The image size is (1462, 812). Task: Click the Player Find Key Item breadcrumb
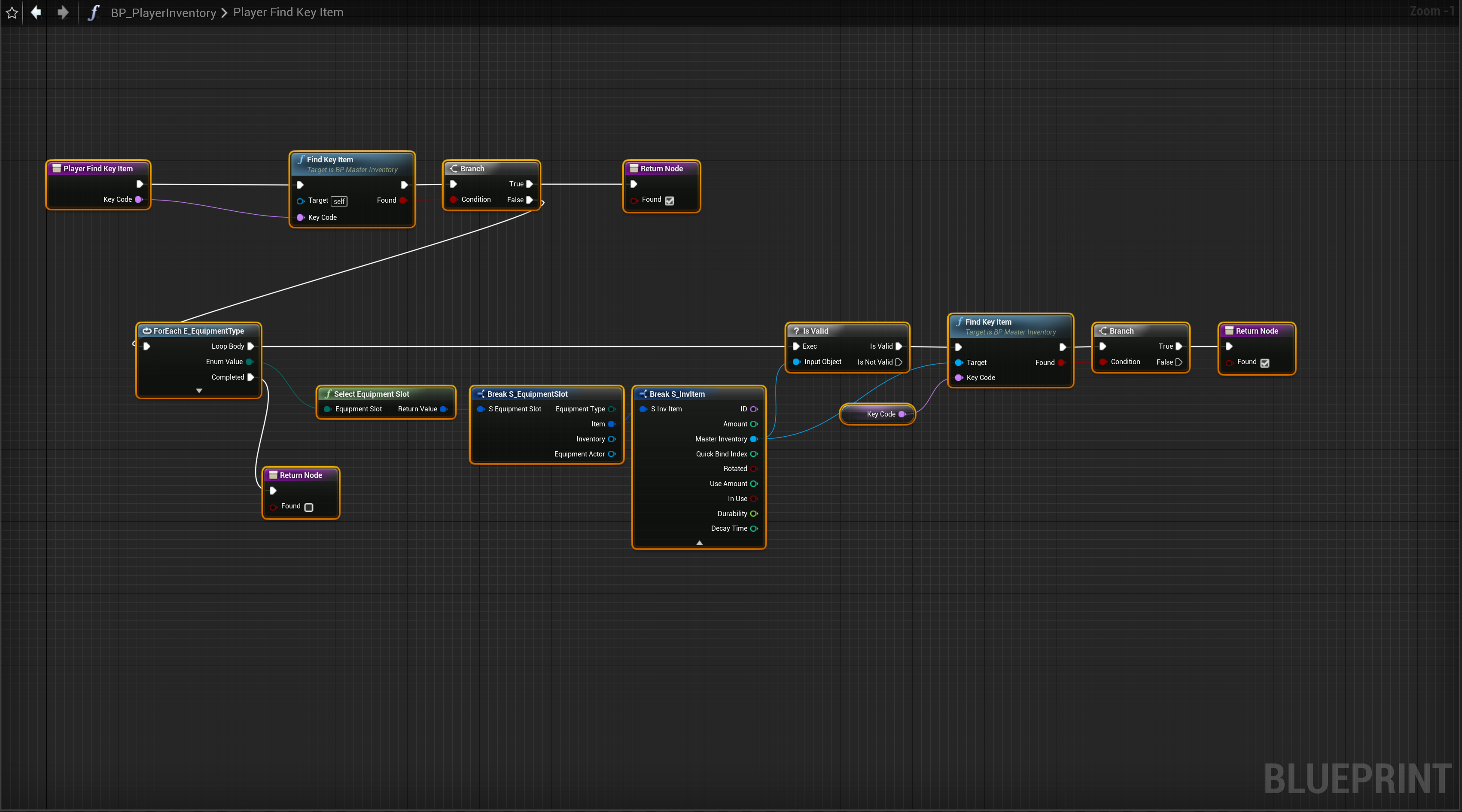pyautogui.click(x=288, y=12)
